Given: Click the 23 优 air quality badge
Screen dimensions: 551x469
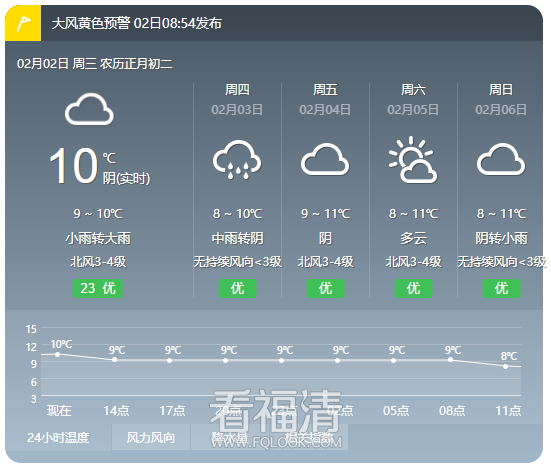Looking at the screenshot, I should pyautogui.click(x=98, y=288).
